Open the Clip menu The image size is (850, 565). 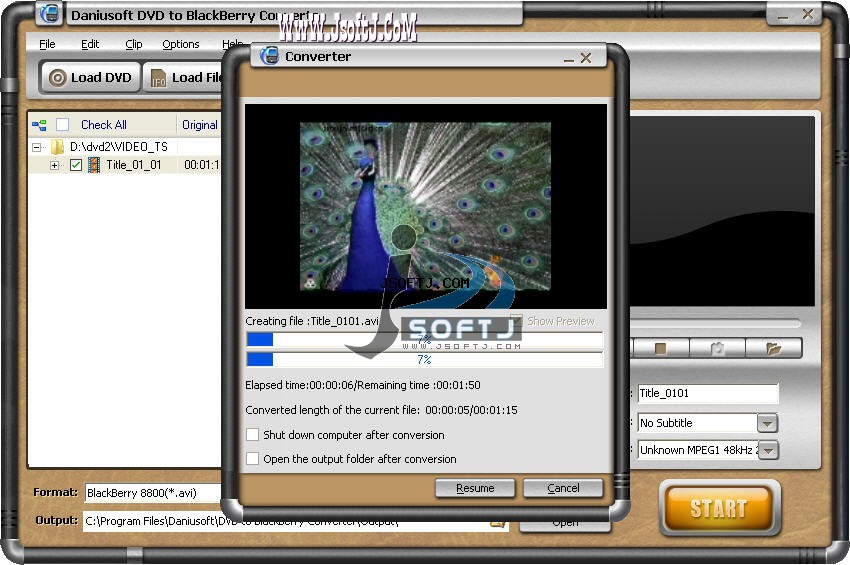[133, 44]
